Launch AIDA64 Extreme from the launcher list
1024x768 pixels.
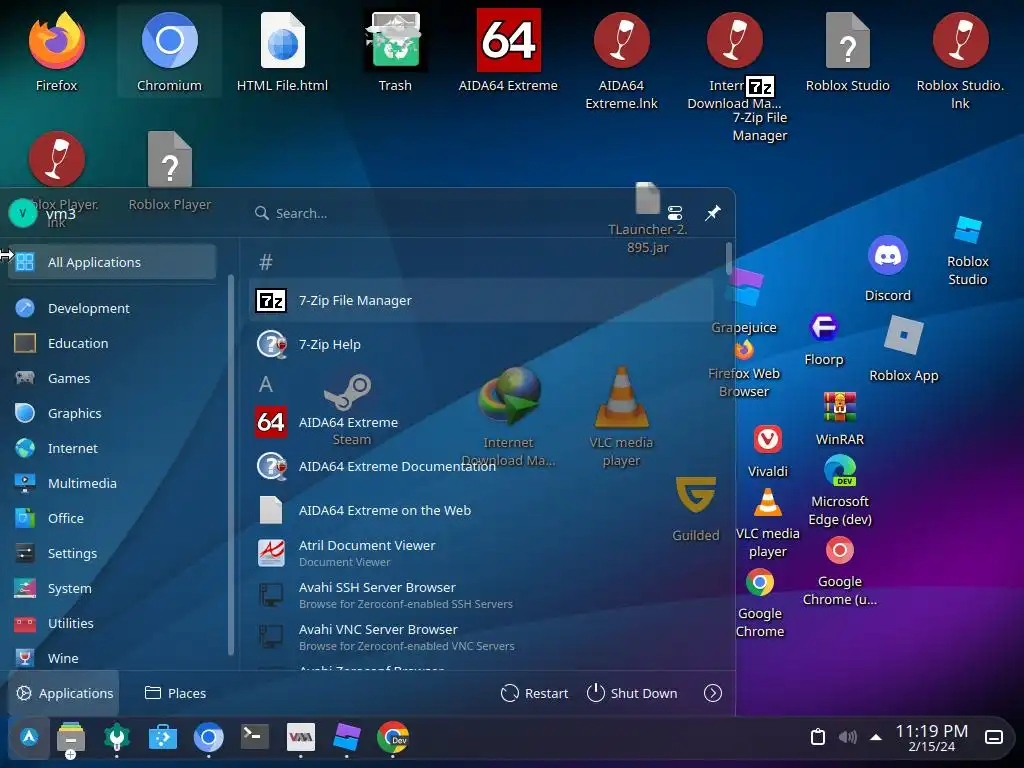[x=481, y=422]
